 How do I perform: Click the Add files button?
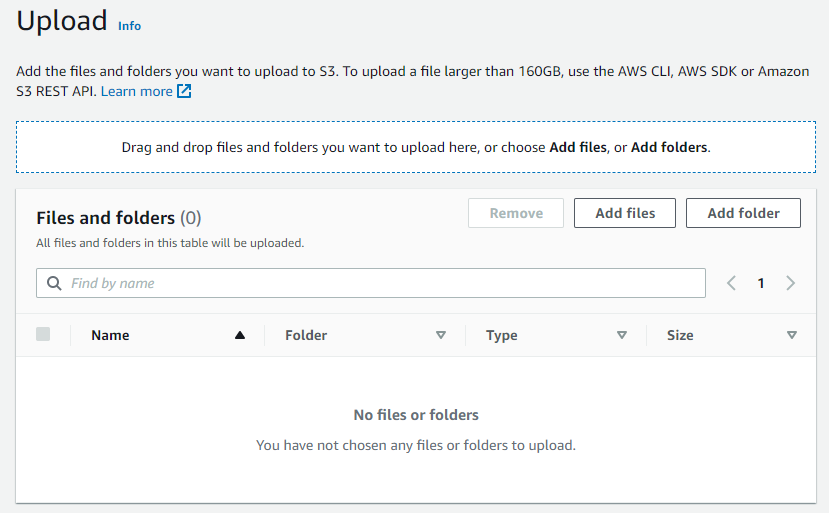625,213
